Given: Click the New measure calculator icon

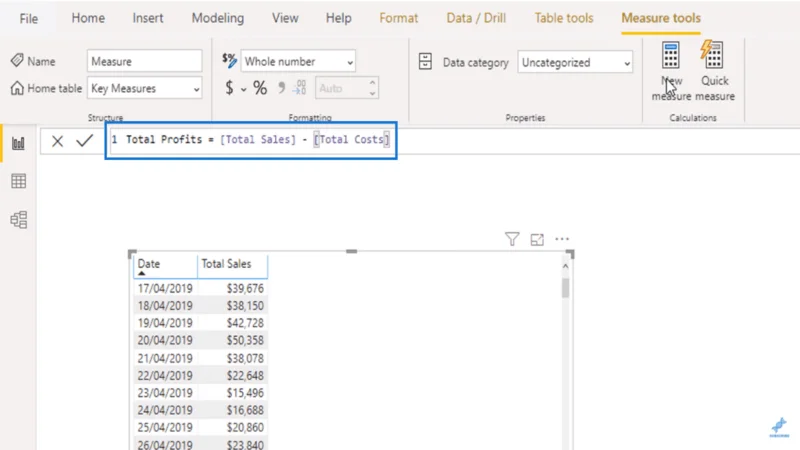Looking at the screenshot, I should point(670,56).
